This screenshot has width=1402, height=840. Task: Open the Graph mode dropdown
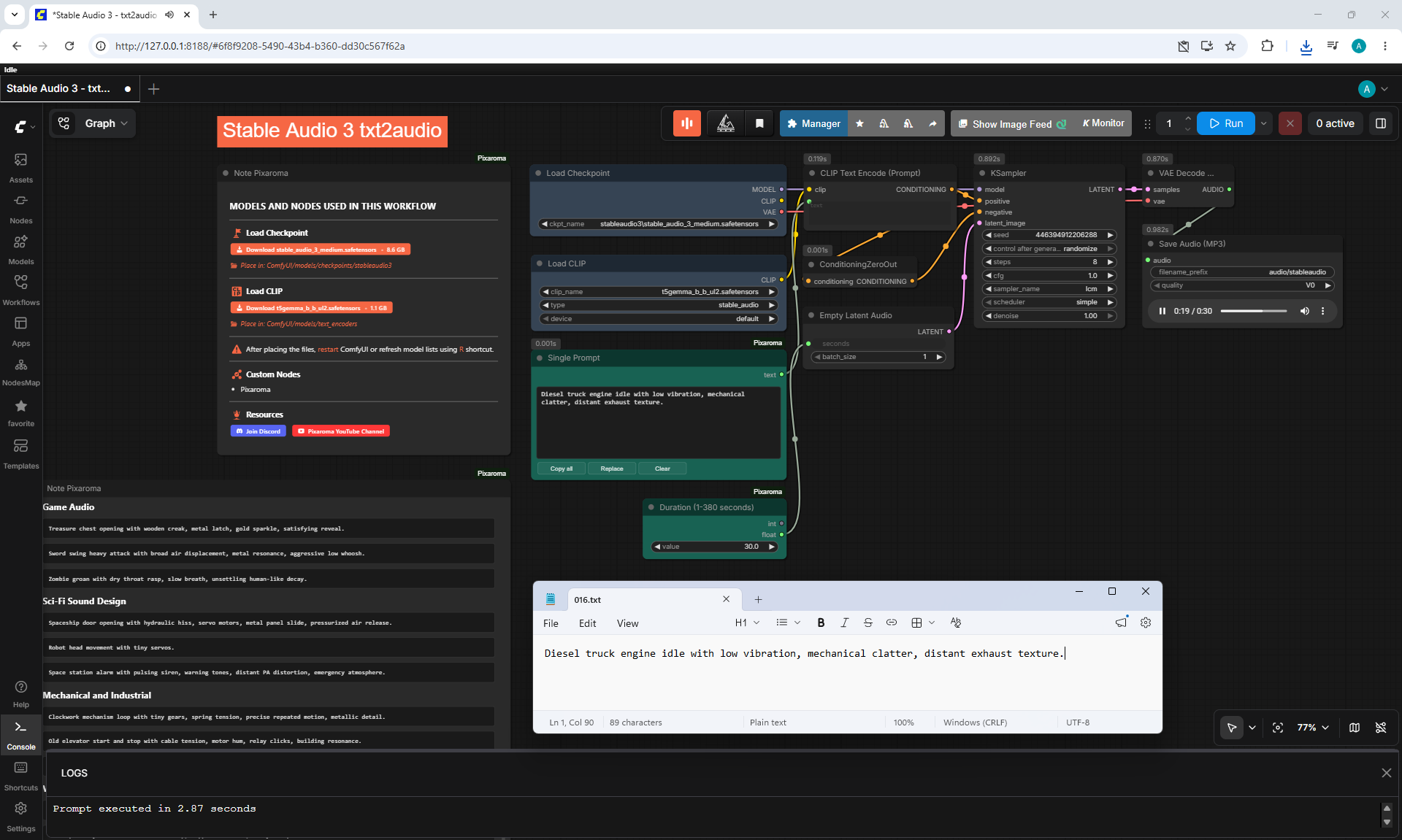click(106, 123)
